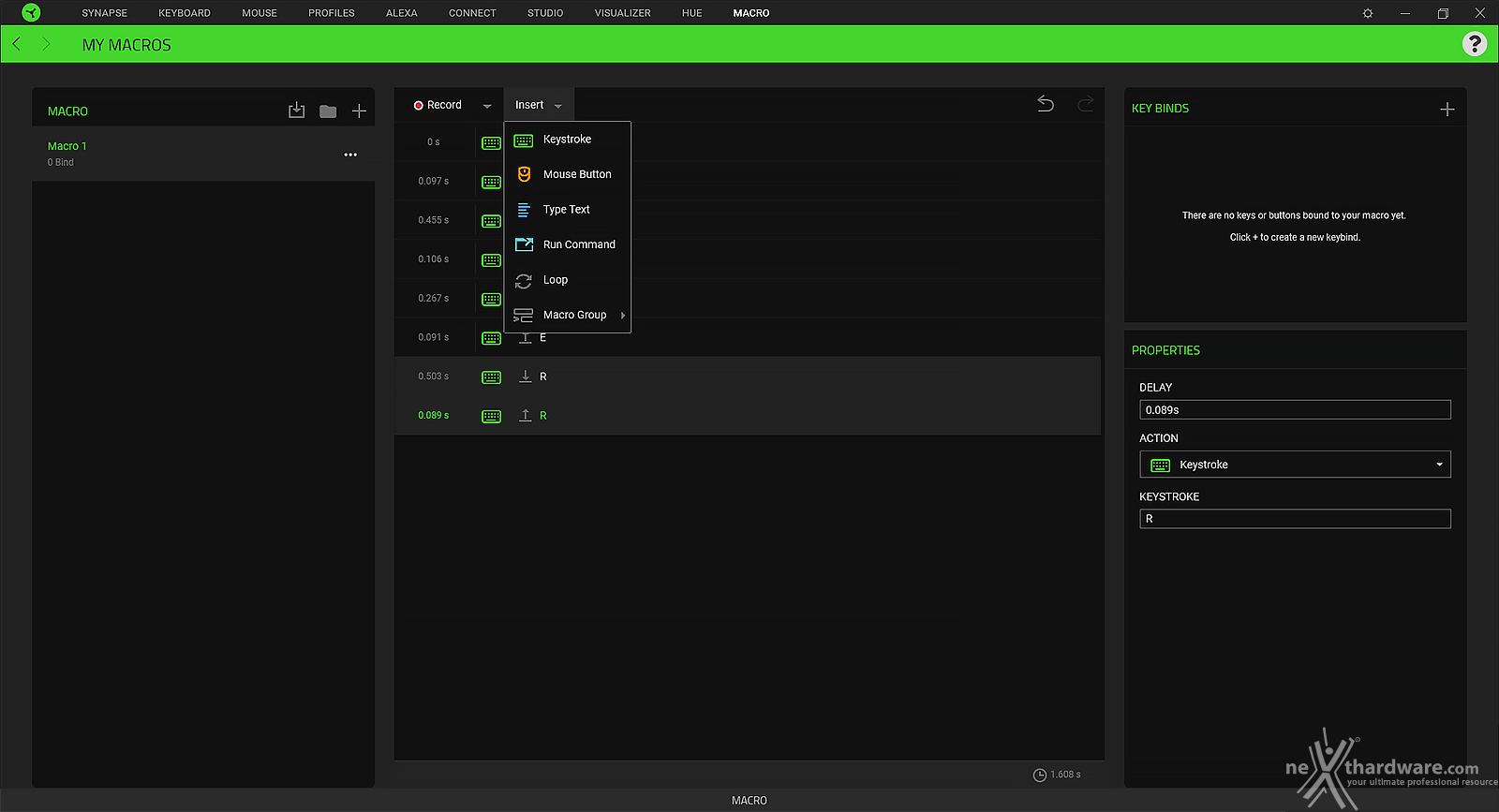Open the Profiles tab

[332, 13]
